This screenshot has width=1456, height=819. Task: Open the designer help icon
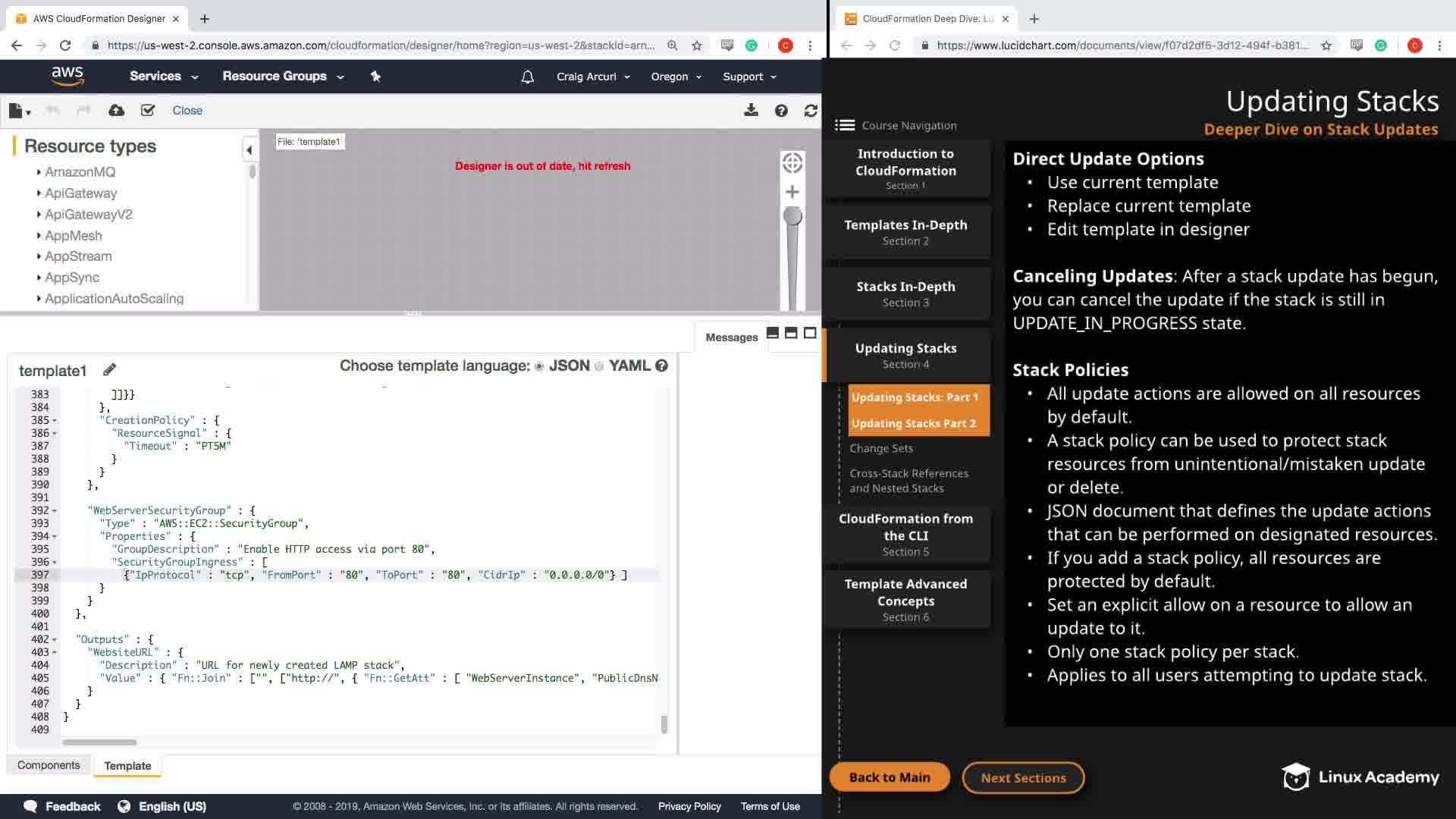[x=781, y=111]
